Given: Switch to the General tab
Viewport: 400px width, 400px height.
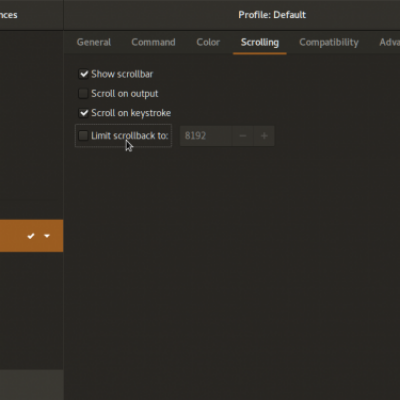Looking at the screenshot, I should click(94, 42).
